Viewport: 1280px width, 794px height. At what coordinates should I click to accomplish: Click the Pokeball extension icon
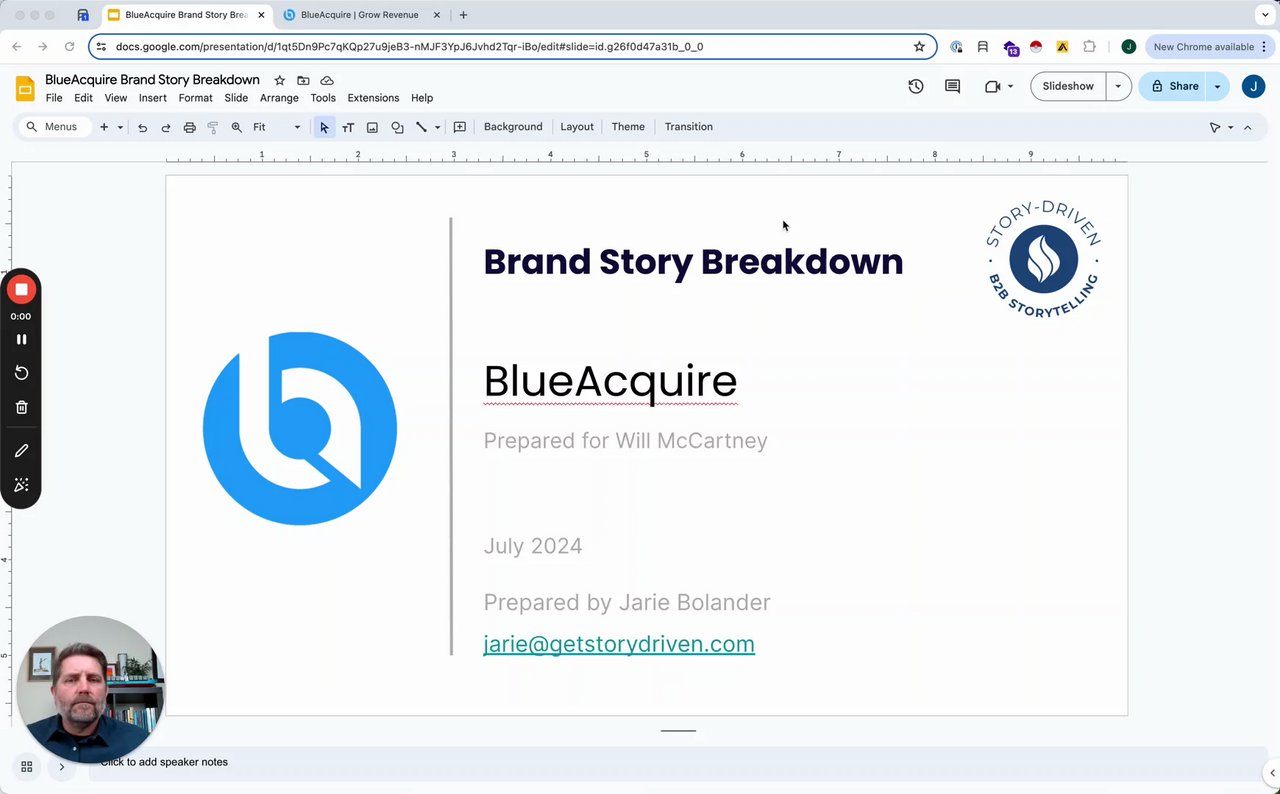tap(1036, 46)
